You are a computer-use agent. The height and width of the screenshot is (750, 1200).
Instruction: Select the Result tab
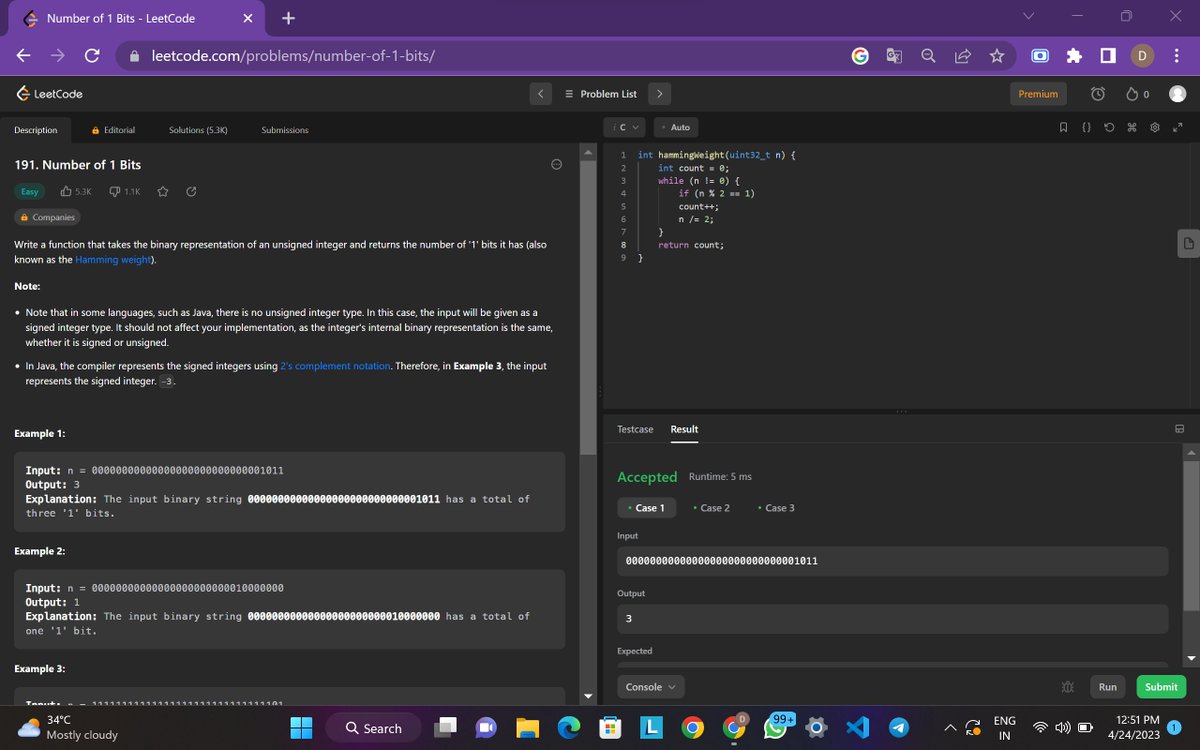pyautogui.click(x=684, y=429)
